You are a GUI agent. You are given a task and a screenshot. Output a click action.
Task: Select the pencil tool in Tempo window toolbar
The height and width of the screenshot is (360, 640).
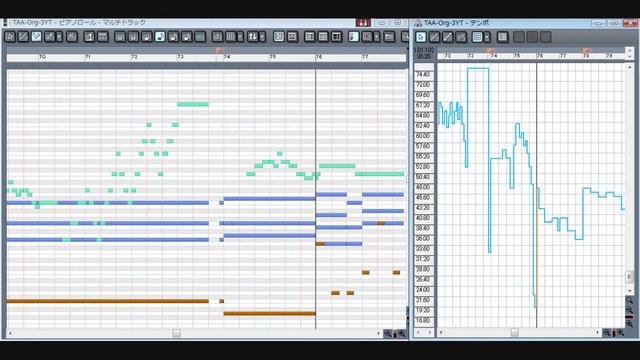click(x=434, y=37)
